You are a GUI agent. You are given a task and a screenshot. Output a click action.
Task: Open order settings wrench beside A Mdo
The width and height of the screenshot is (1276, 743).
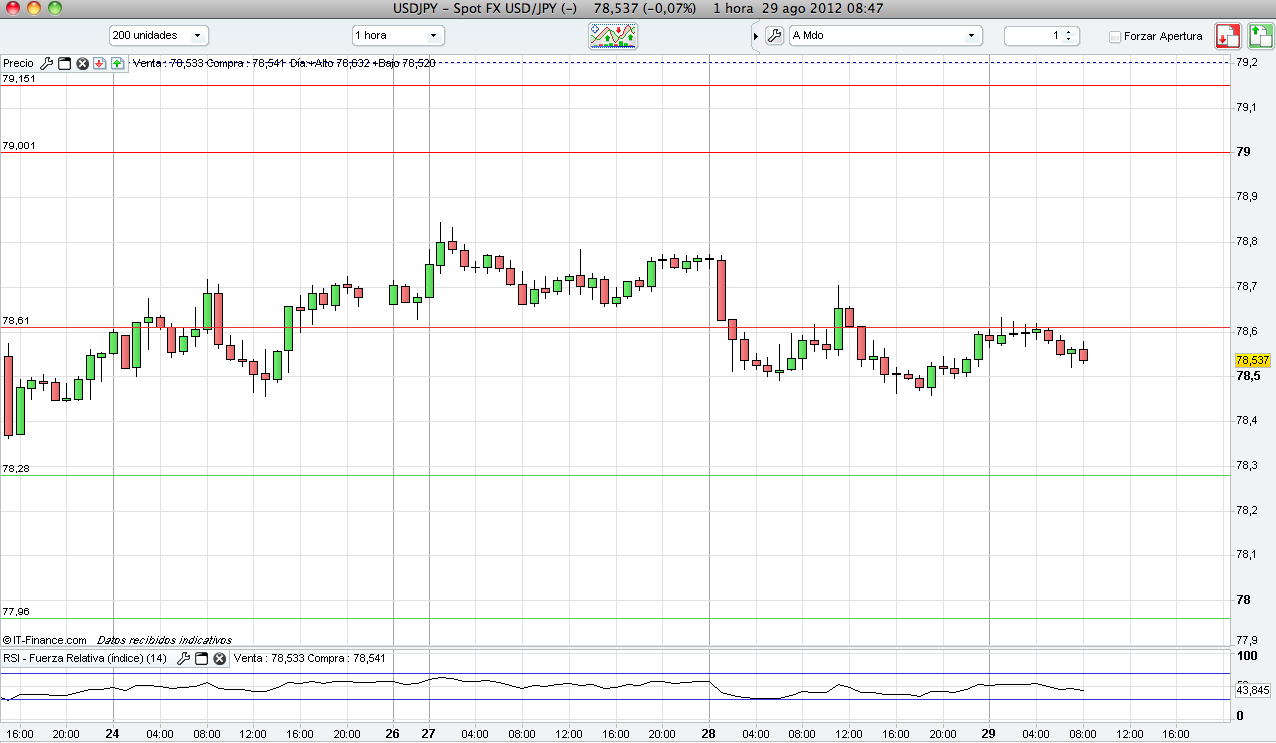tap(774, 35)
